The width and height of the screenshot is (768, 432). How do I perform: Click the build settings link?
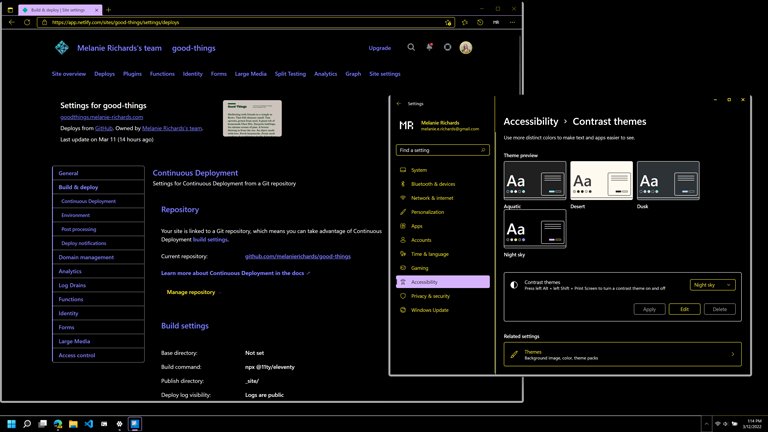(210, 240)
